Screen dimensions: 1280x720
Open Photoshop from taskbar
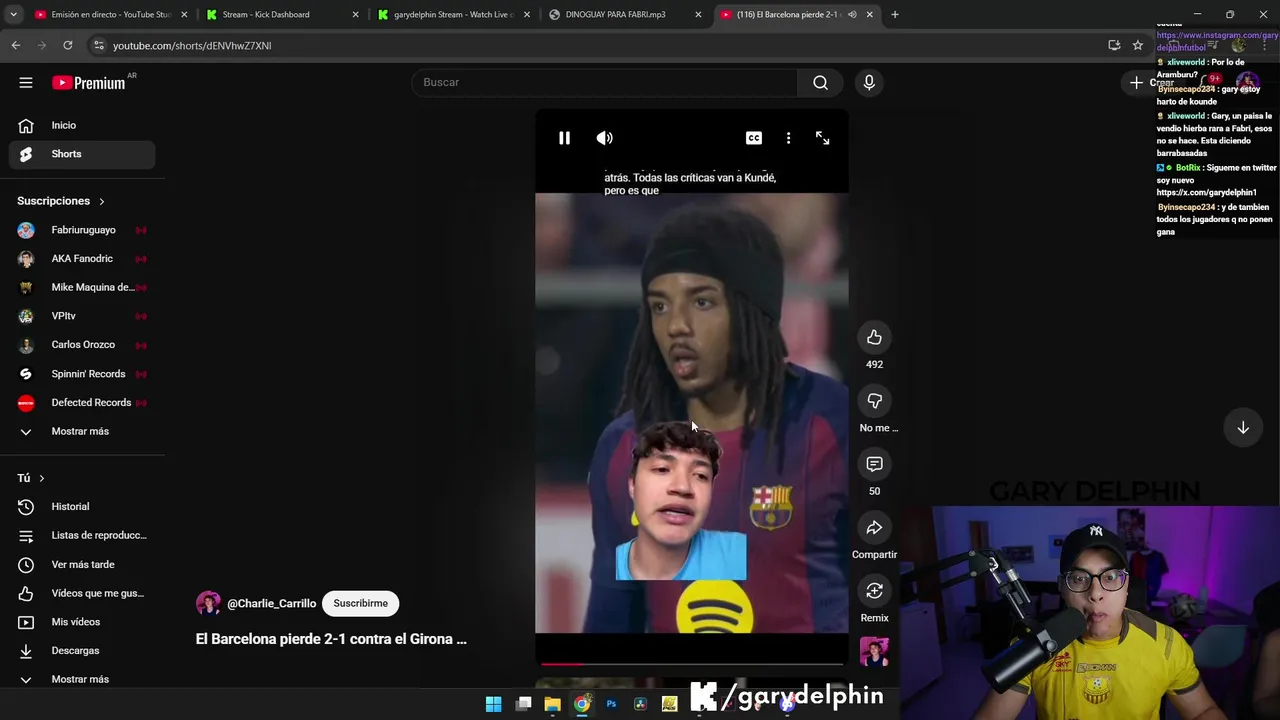[611, 704]
